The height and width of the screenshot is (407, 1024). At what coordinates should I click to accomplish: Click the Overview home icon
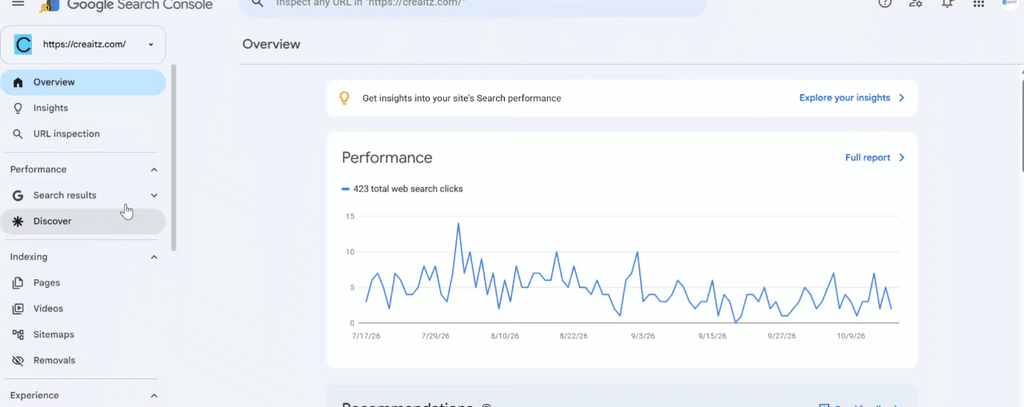[x=18, y=82]
